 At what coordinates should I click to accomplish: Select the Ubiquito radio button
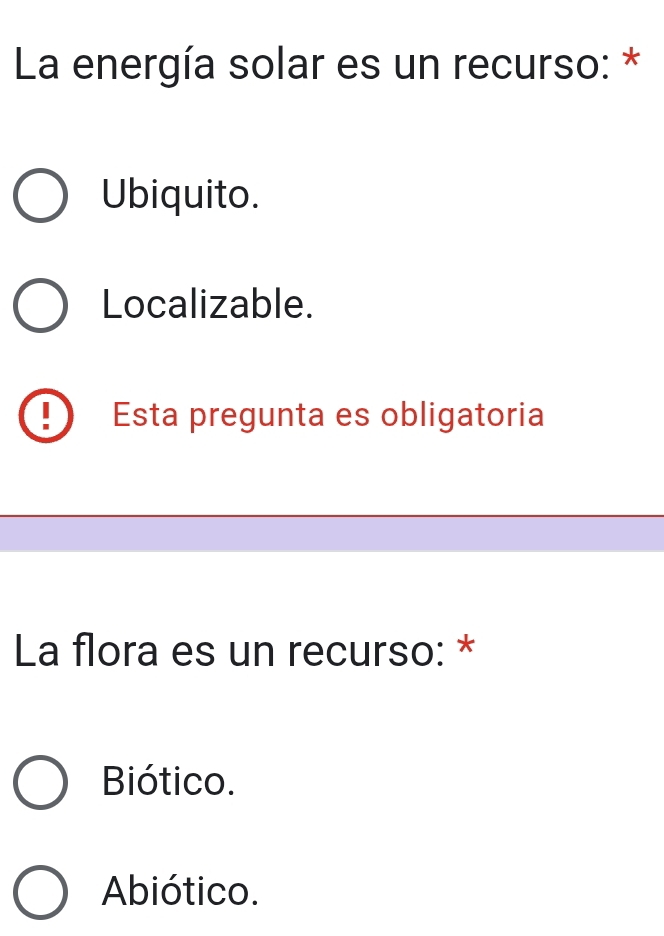tap(42, 196)
